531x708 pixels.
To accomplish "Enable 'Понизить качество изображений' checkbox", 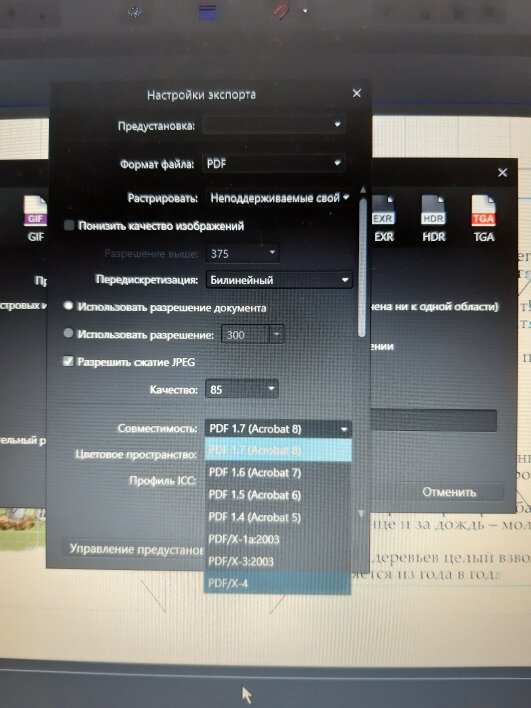I will pyautogui.click(x=69, y=225).
